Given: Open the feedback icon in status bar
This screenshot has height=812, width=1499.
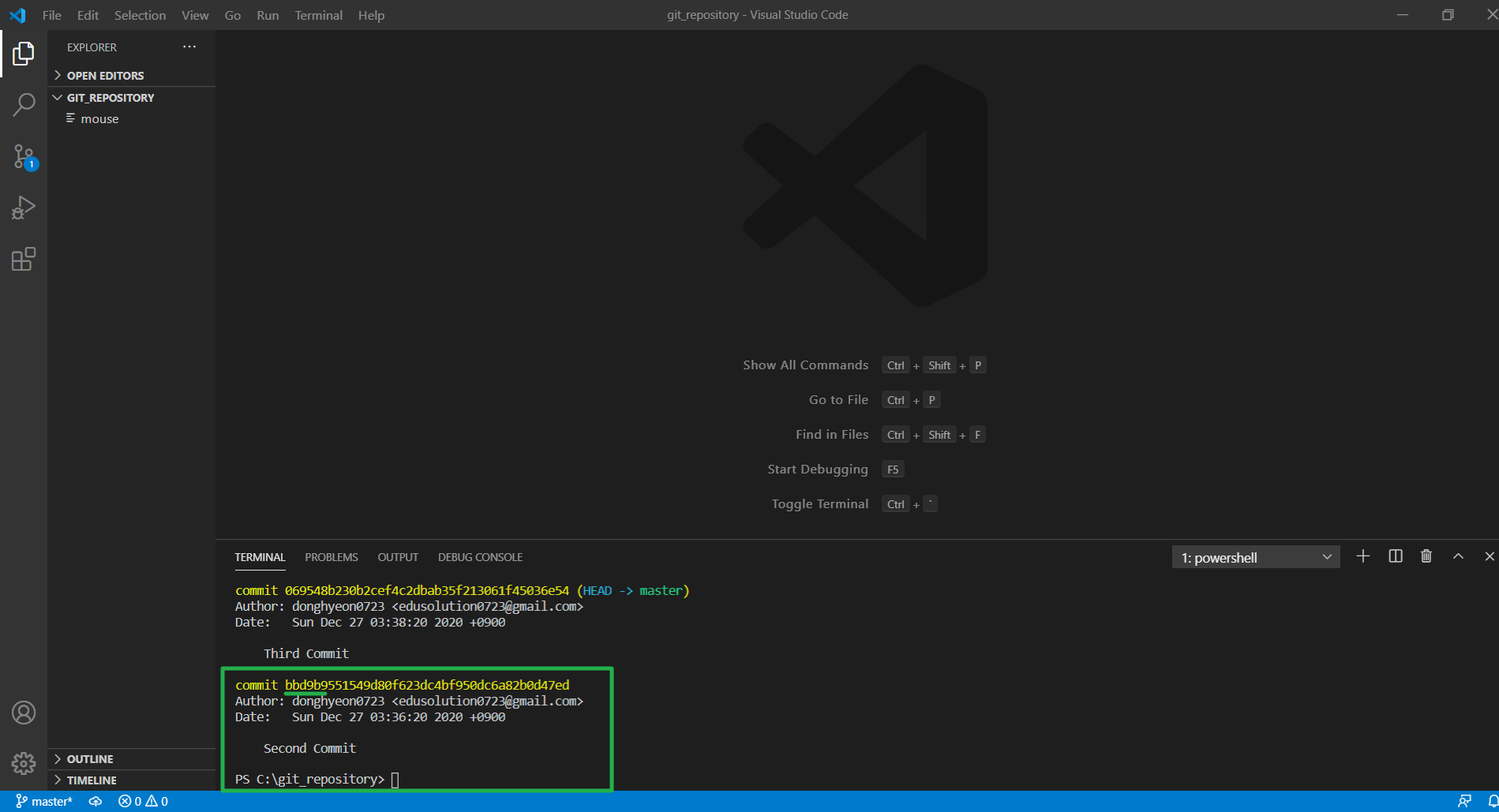Looking at the screenshot, I should [x=1464, y=801].
